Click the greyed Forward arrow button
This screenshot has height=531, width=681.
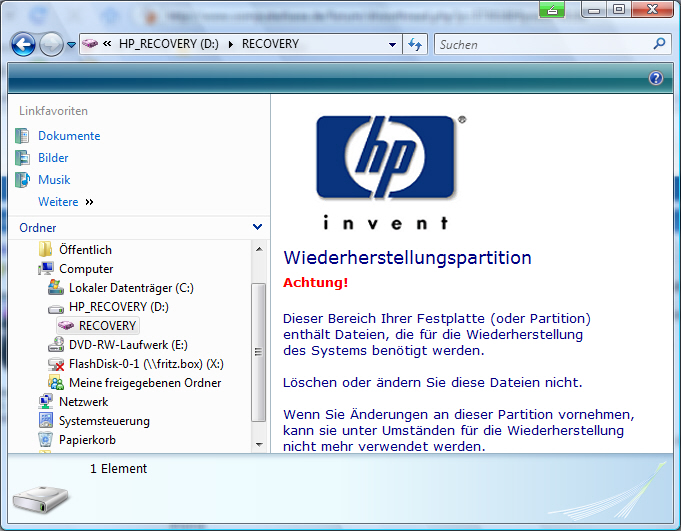pyautogui.click(x=51, y=44)
